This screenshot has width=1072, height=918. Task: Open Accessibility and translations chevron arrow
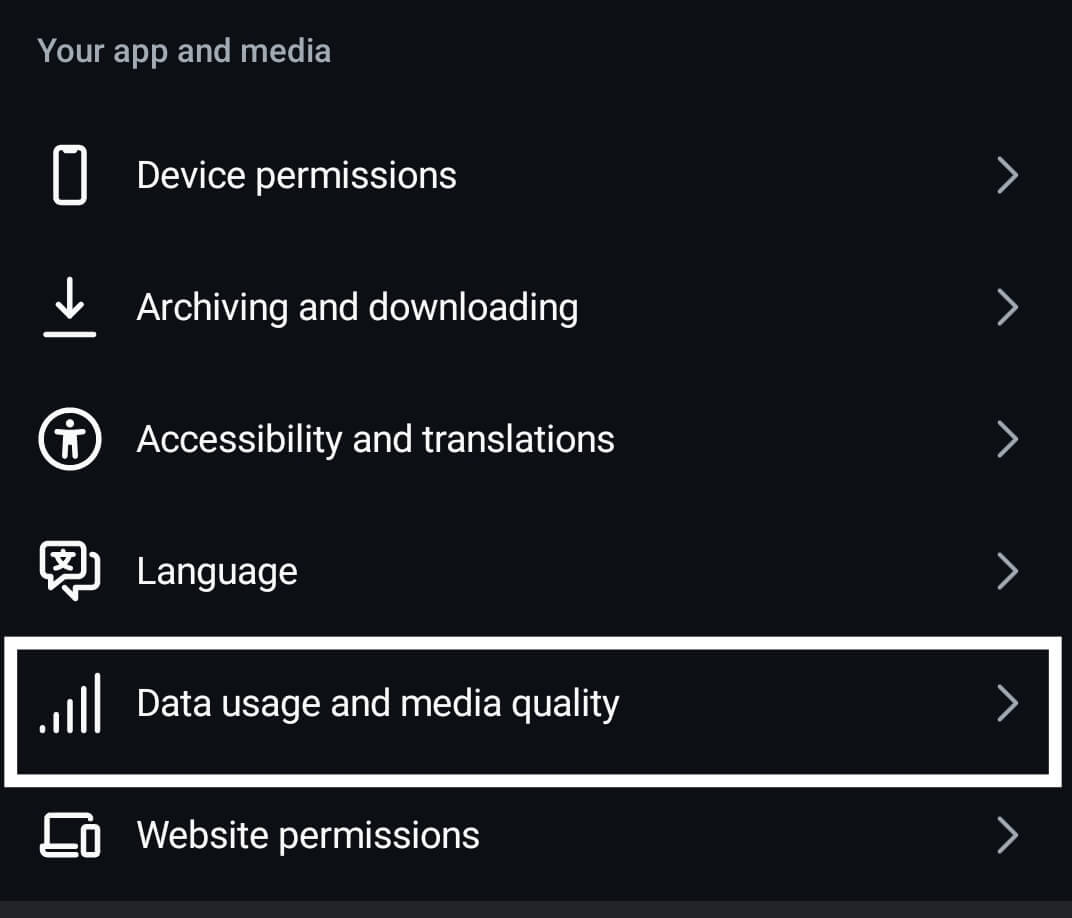click(x=1008, y=439)
